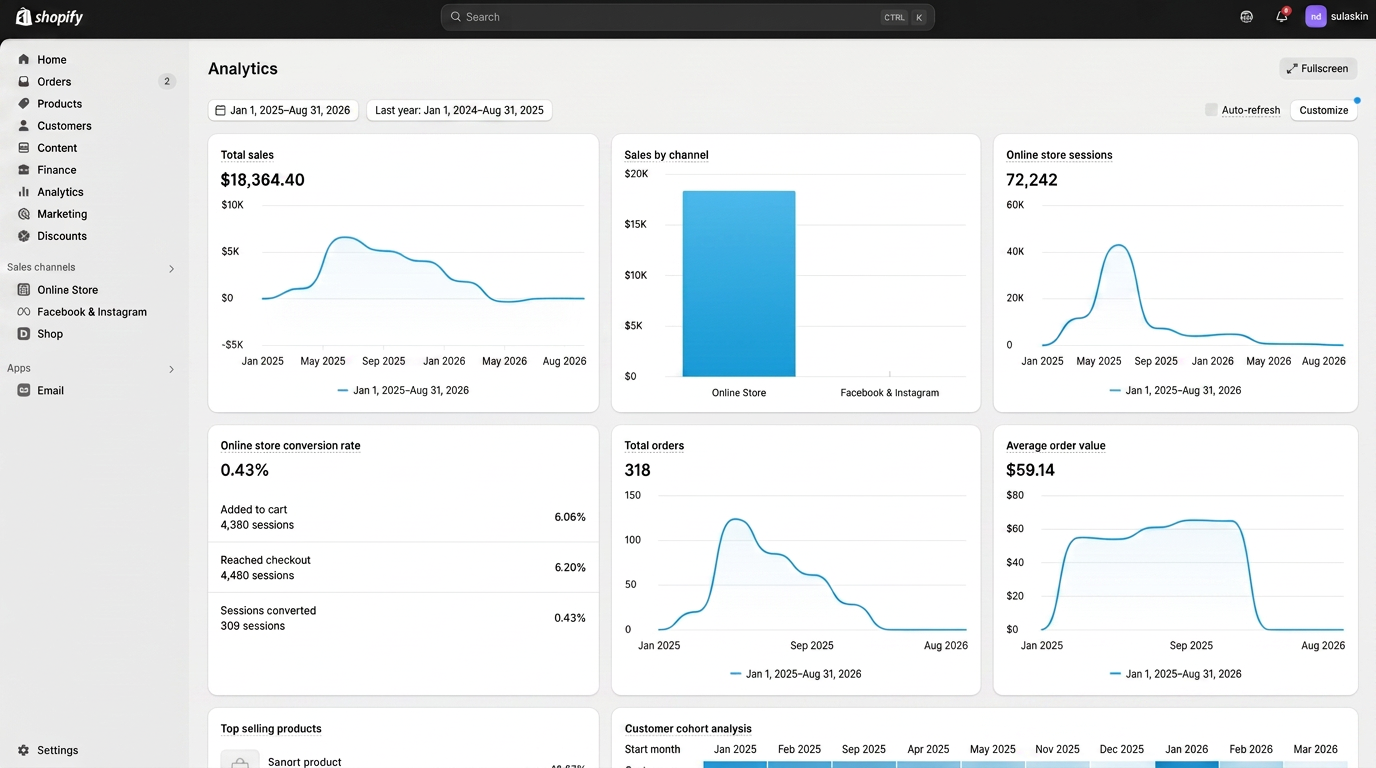Click the globe icon in top bar
Viewport: 1376px width, 768px height.
[1246, 17]
